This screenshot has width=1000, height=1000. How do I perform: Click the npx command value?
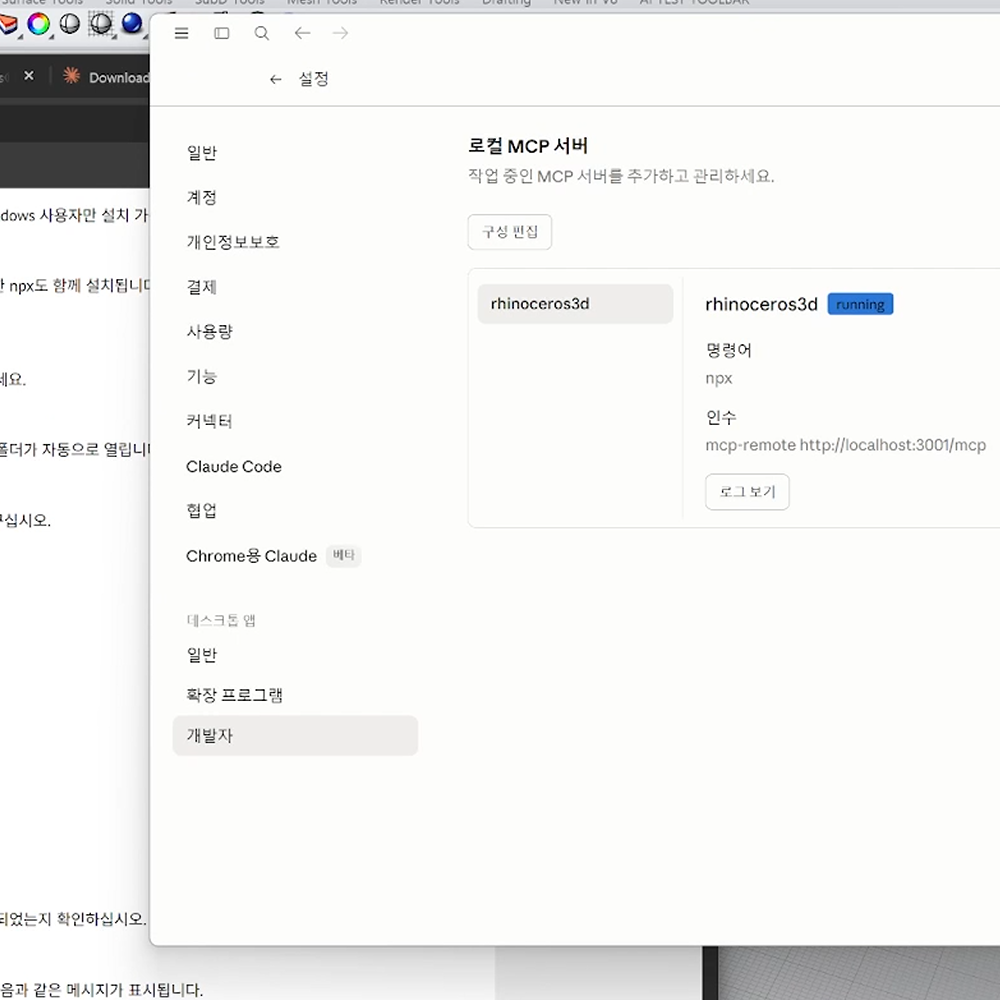(719, 379)
